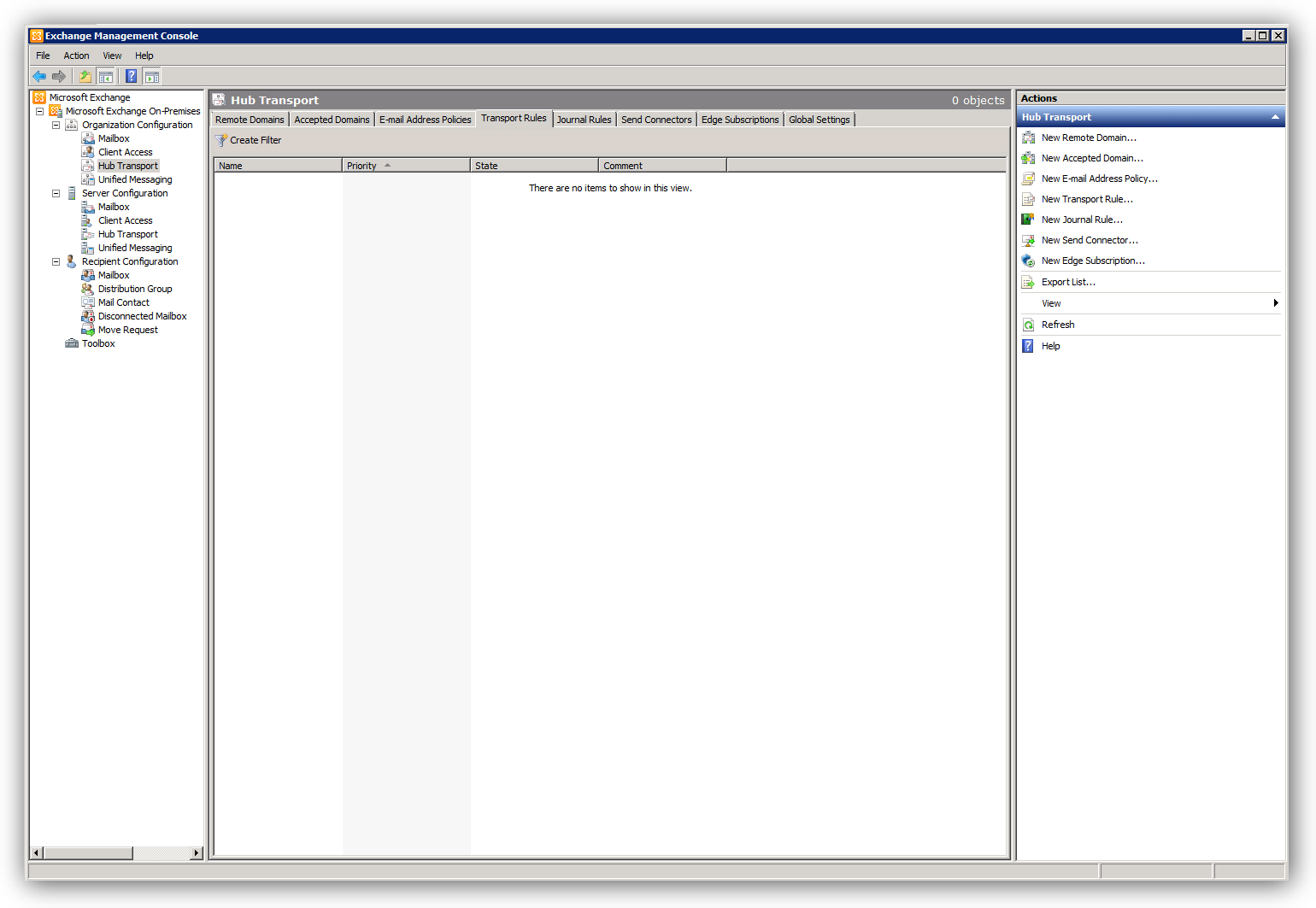Select Move Request in the tree
This screenshot has width=1316, height=908.
tap(128, 330)
